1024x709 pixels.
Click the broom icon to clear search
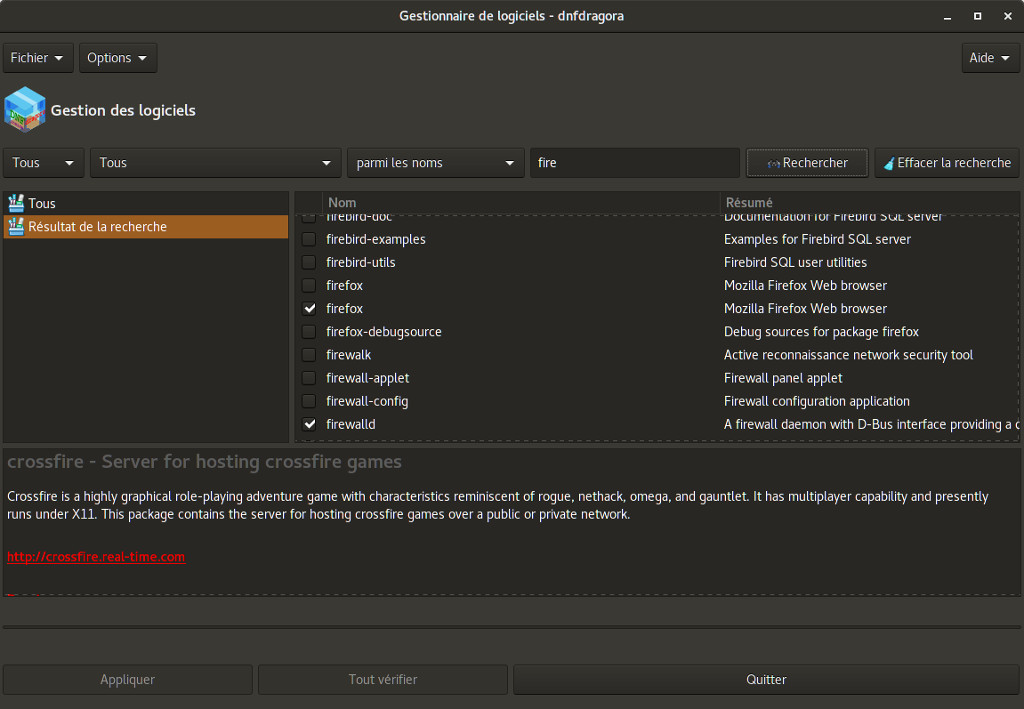point(888,163)
